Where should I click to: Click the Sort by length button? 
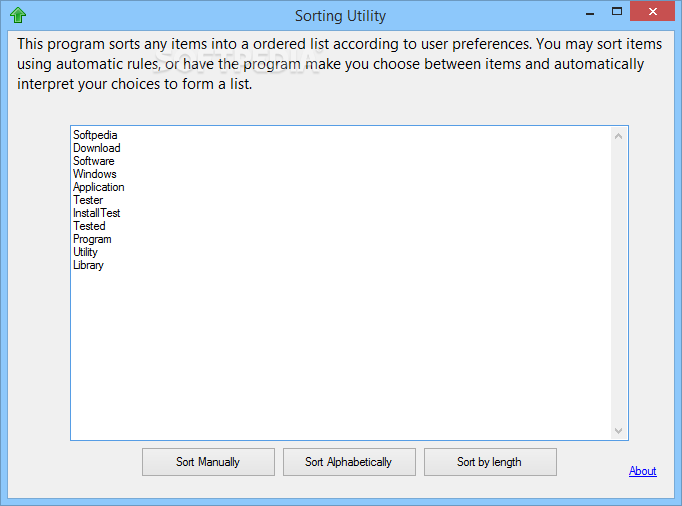pos(490,462)
